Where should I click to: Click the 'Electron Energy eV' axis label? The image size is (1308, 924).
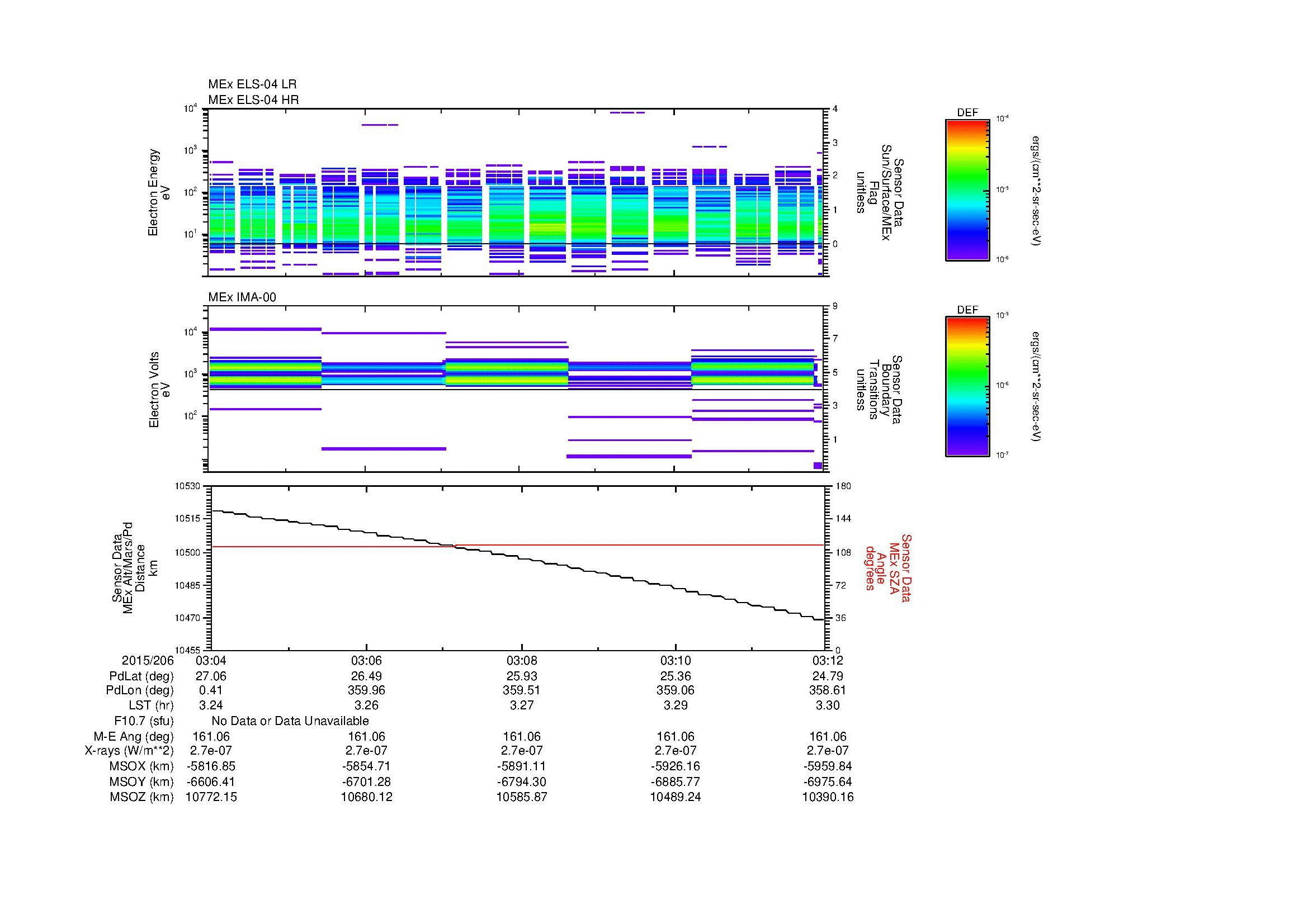[x=159, y=192]
